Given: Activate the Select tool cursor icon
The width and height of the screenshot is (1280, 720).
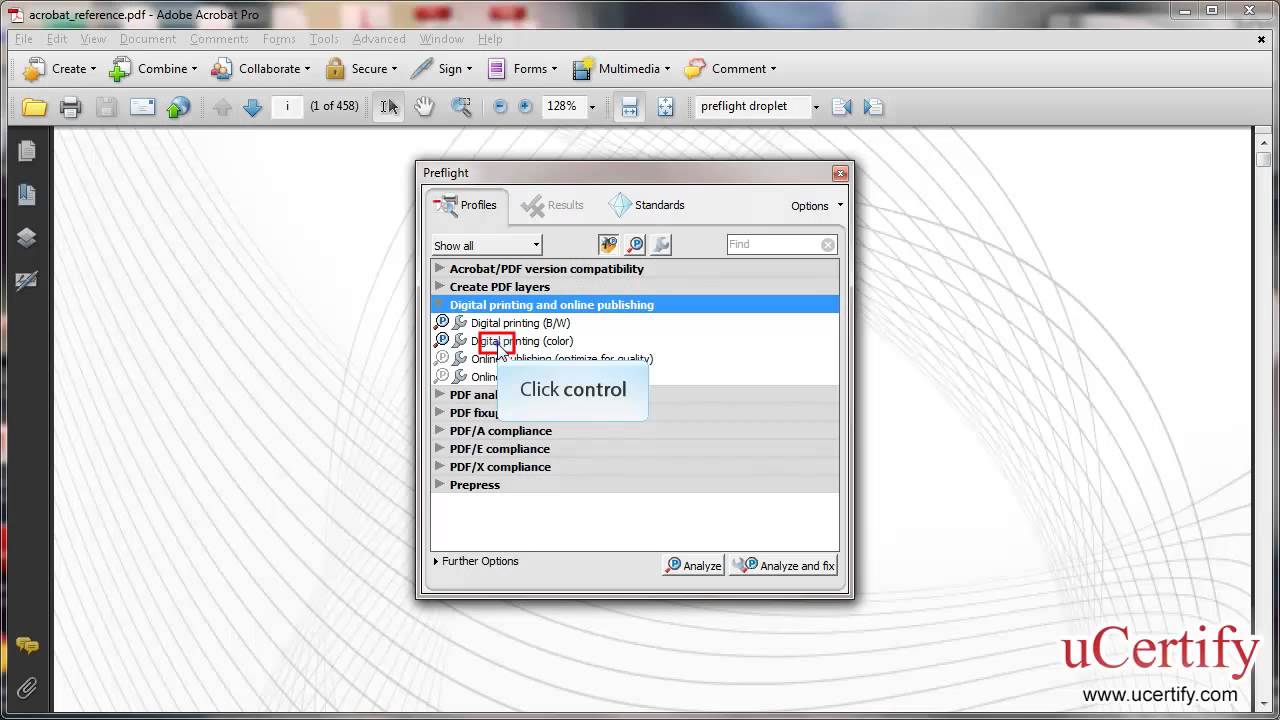Looking at the screenshot, I should [388, 107].
